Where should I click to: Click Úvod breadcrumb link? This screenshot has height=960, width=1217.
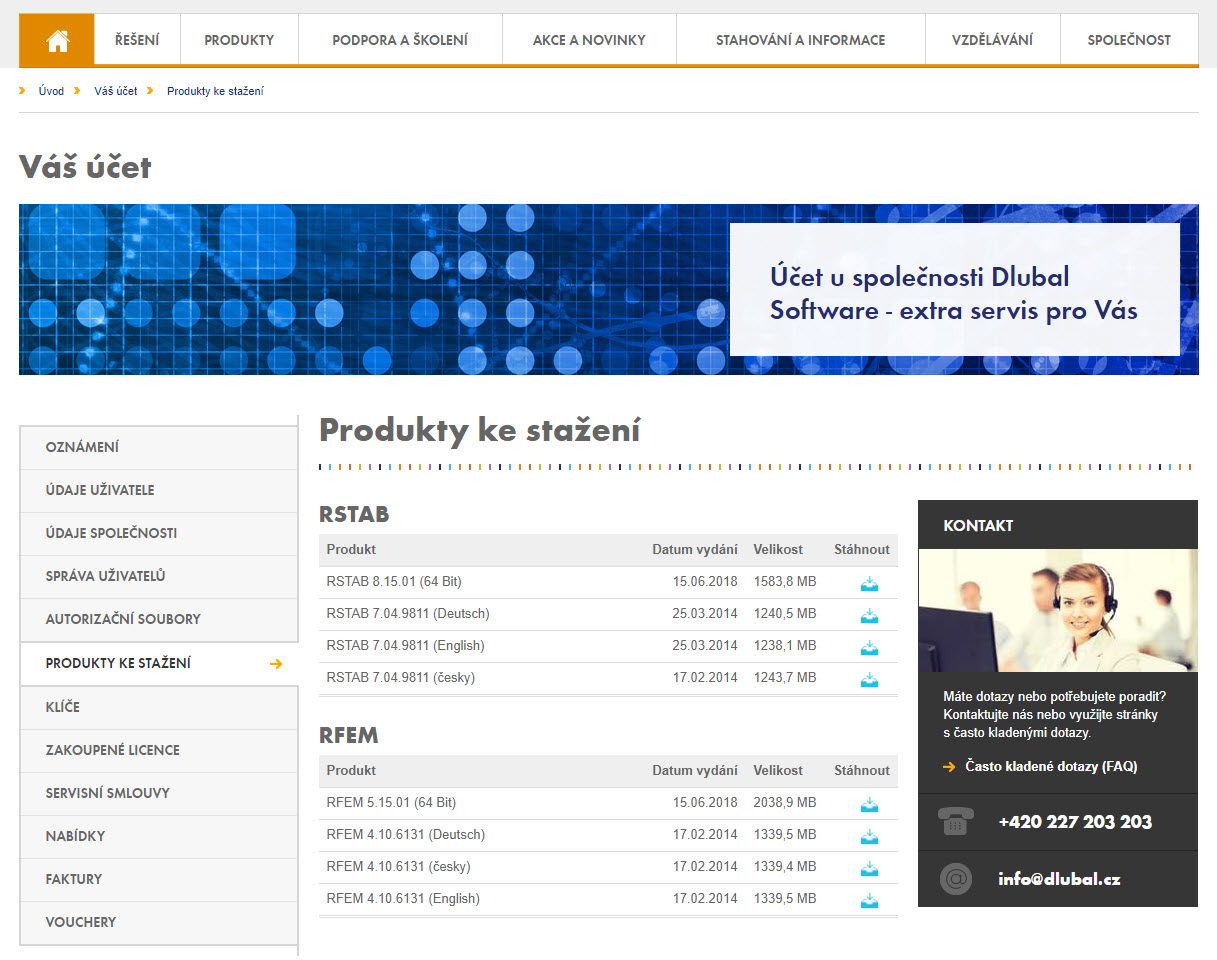pos(51,91)
